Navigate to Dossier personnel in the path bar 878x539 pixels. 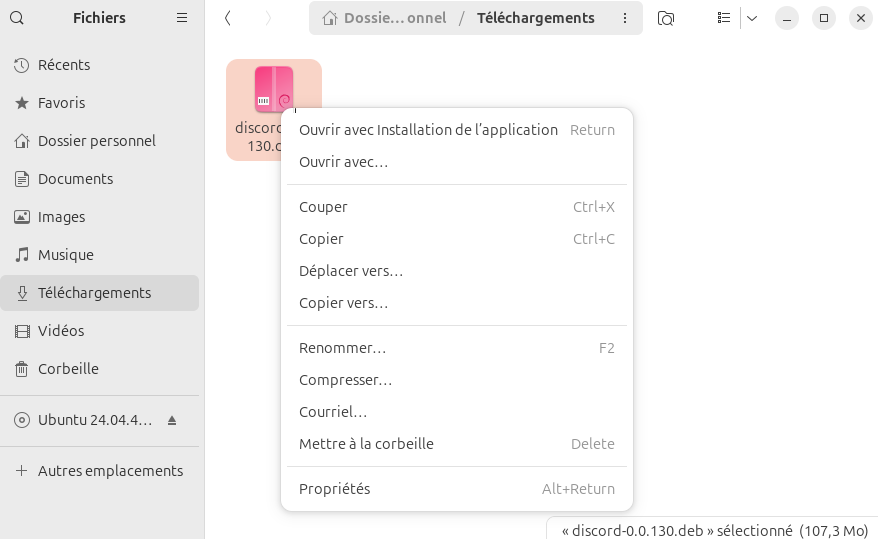coord(385,18)
